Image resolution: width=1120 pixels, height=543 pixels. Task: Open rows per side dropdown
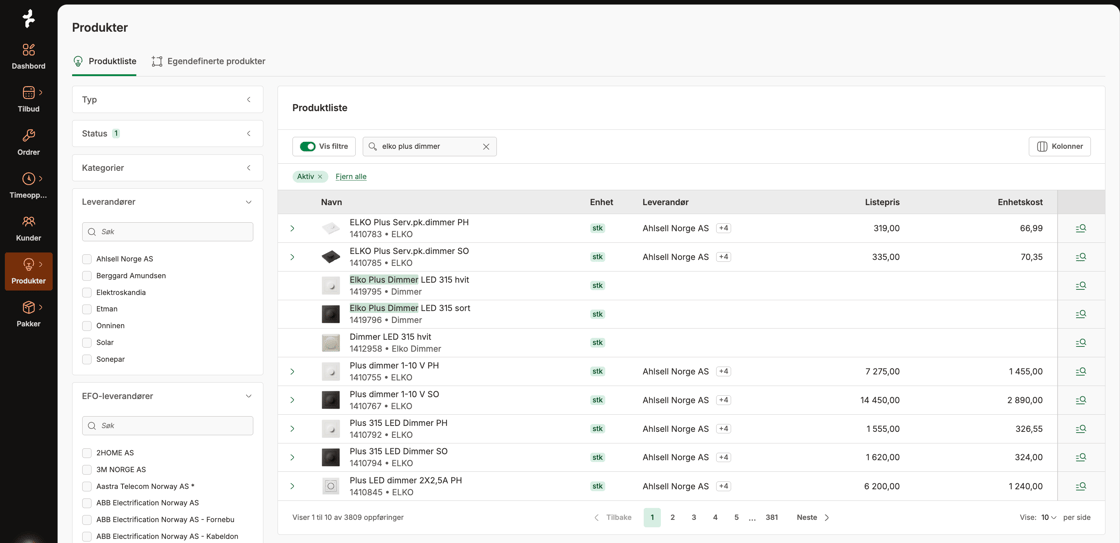coord(1049,517)
